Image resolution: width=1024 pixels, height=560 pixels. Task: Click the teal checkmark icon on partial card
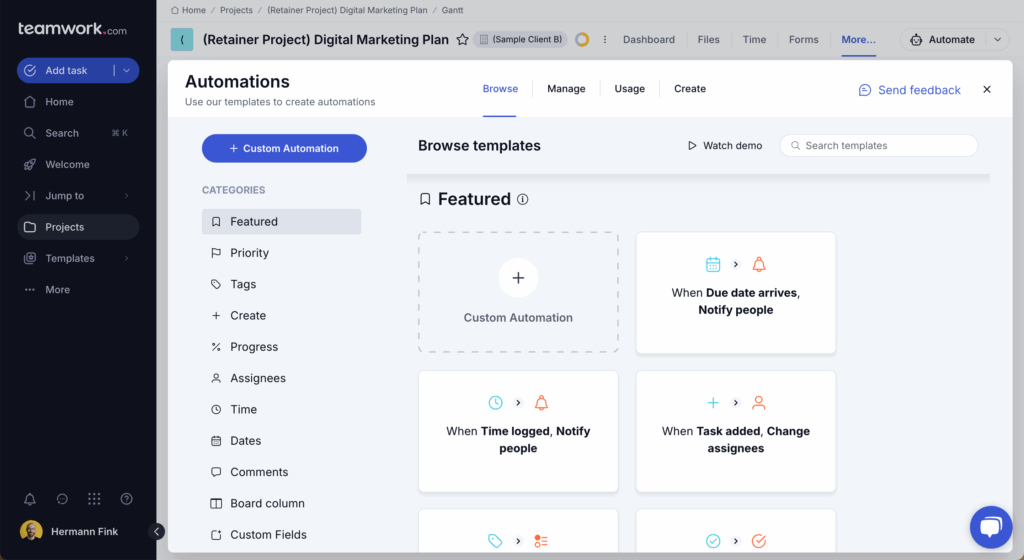[x=713, y=541]
